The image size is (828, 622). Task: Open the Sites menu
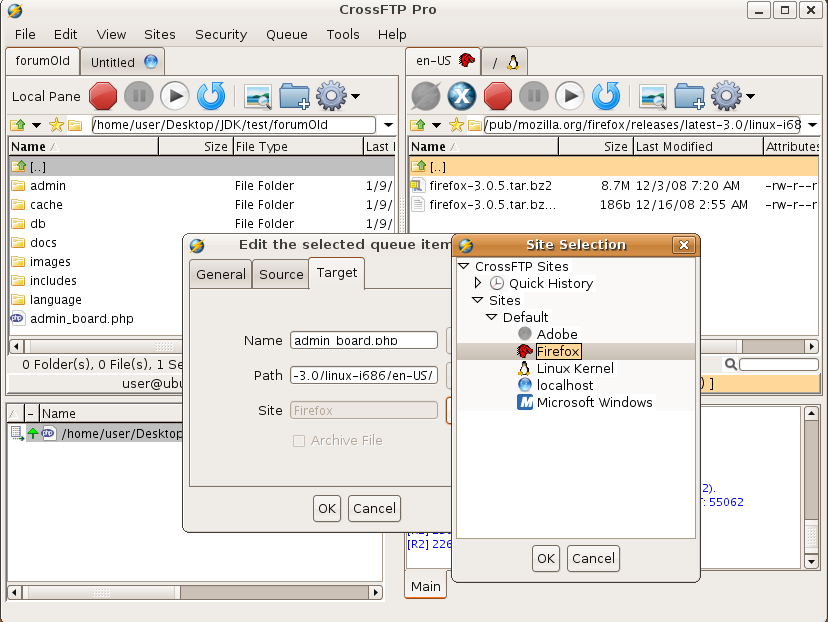159,34
